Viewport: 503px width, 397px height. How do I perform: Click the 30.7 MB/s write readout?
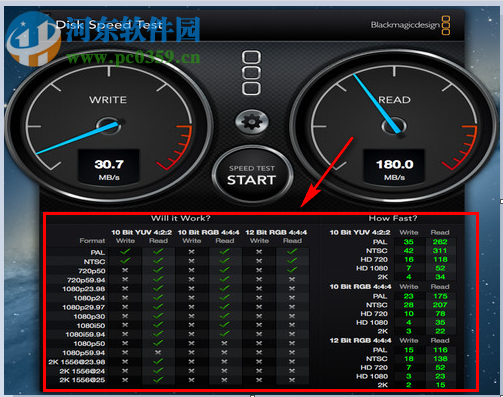coord(109,166)
